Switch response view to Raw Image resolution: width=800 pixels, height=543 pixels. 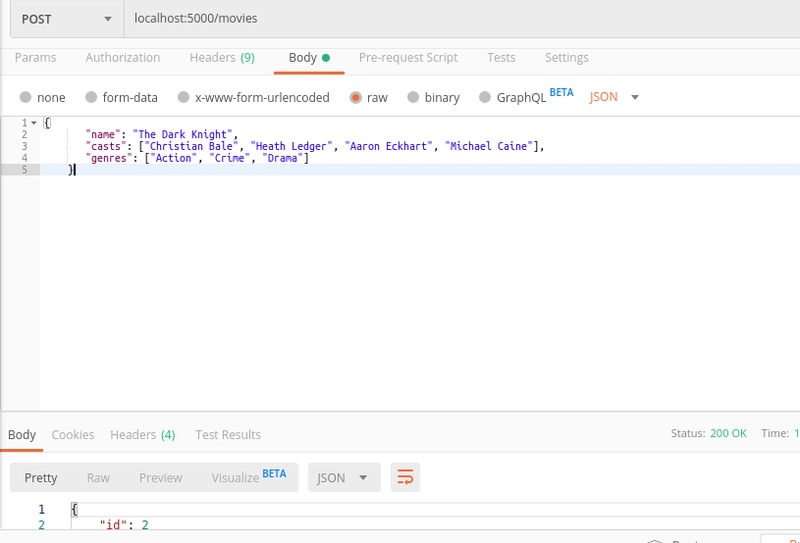tap(98, 478)
